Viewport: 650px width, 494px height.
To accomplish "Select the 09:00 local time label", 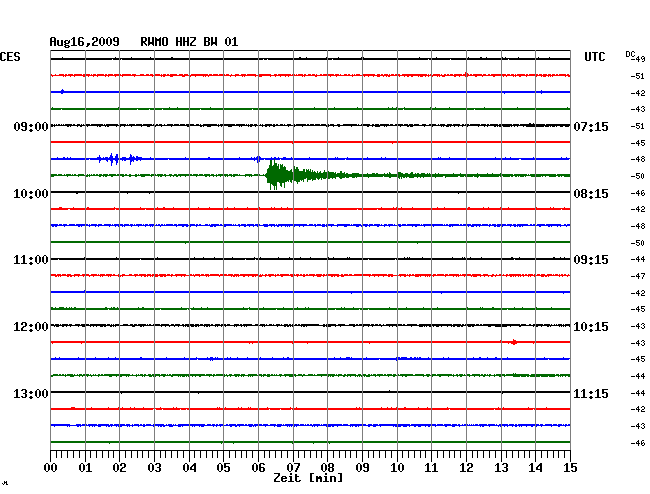I will [31, 126].
